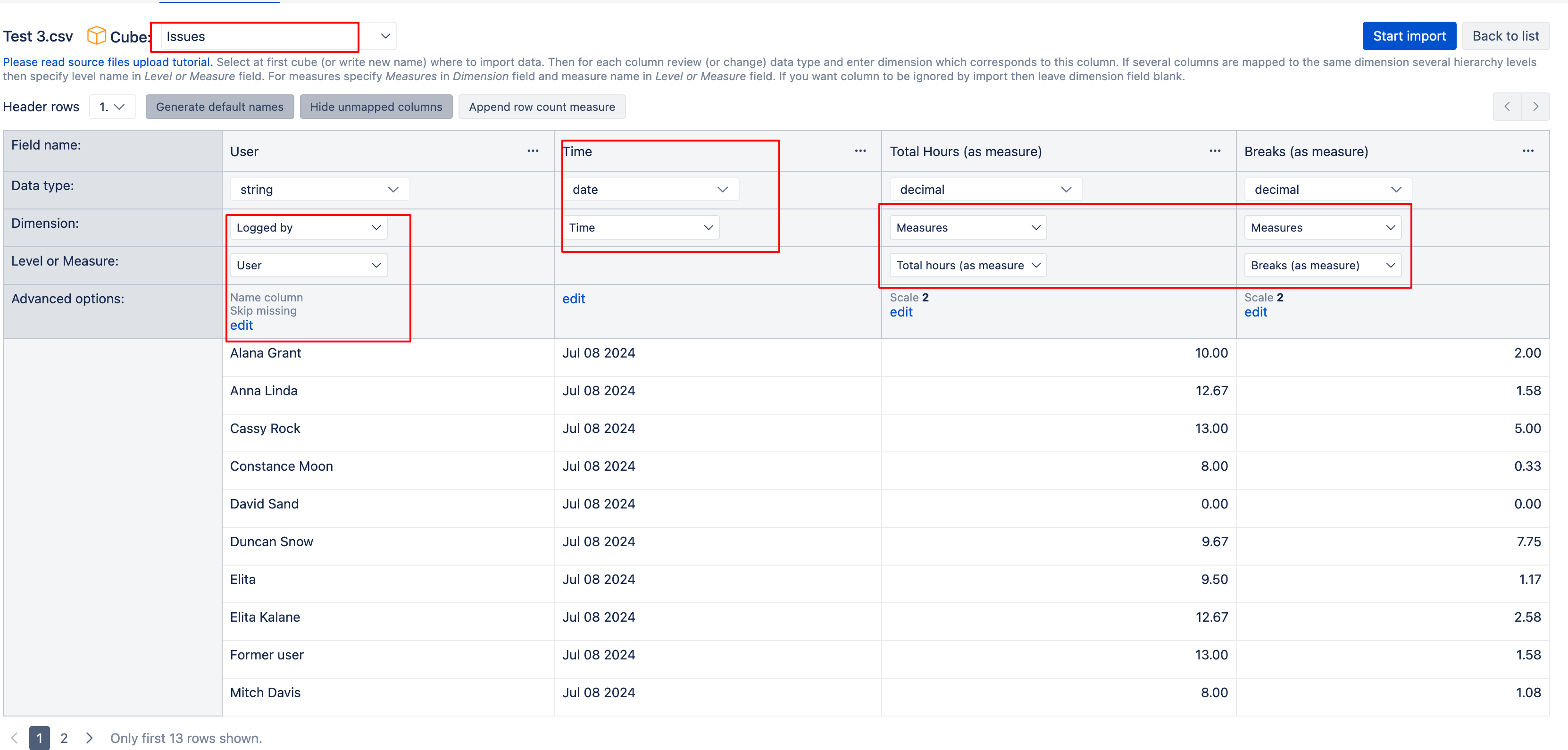Open the User column options menu (three dots)
The height and width of the screenshot is (750, 1568).
533,151
